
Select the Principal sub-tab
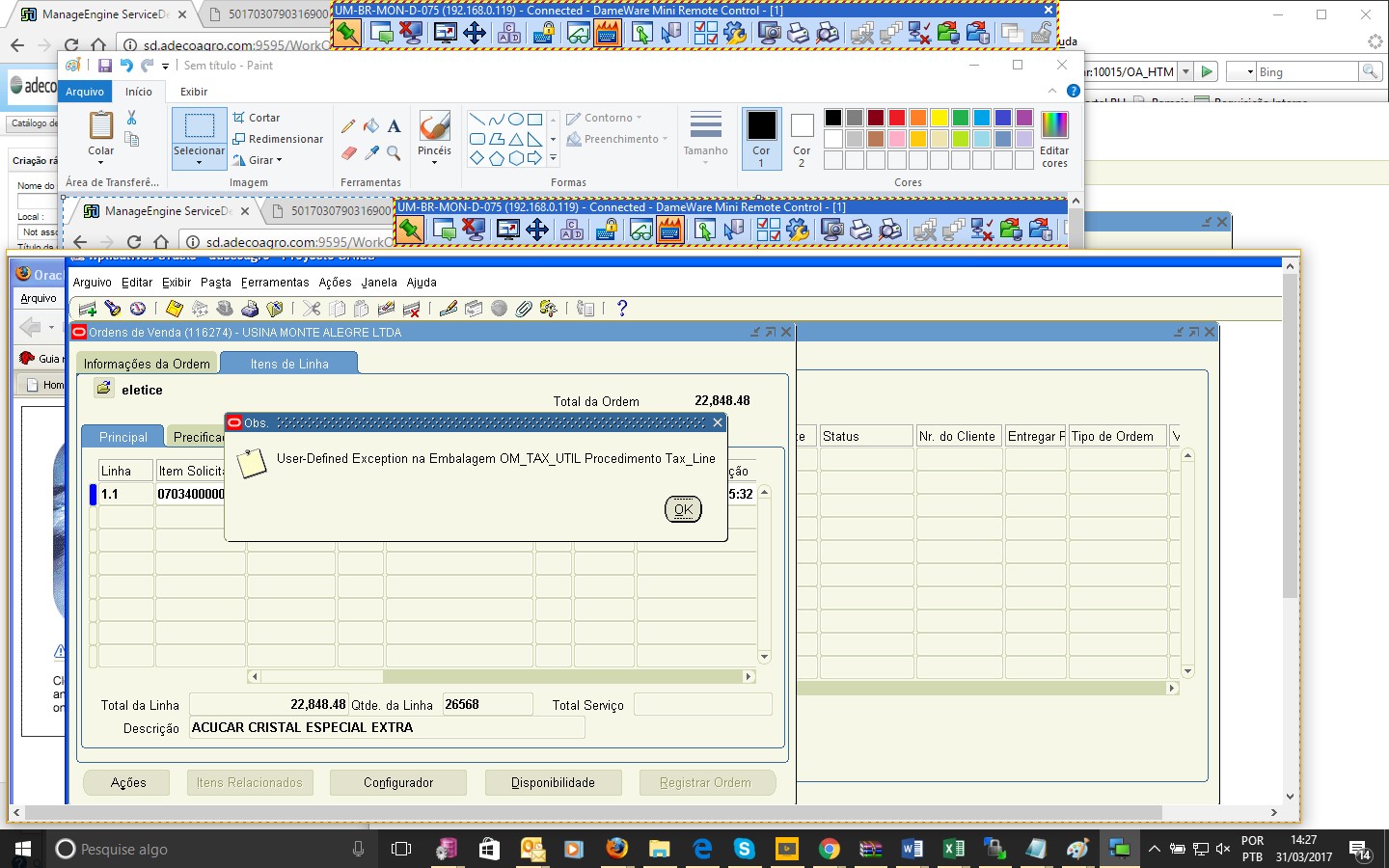pos(123,437)
